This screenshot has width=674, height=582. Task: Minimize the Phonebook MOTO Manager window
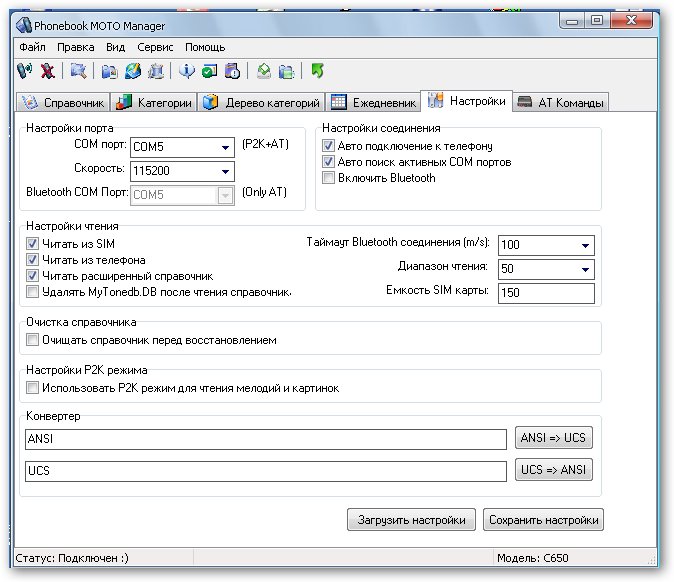coord(572,21)
